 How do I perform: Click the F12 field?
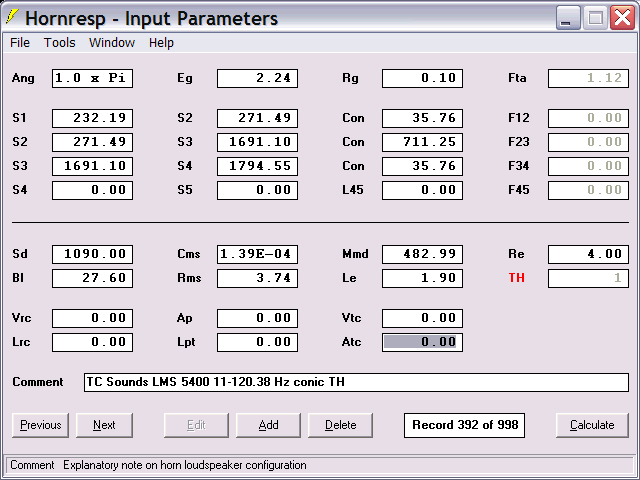(x=588, y=118)
